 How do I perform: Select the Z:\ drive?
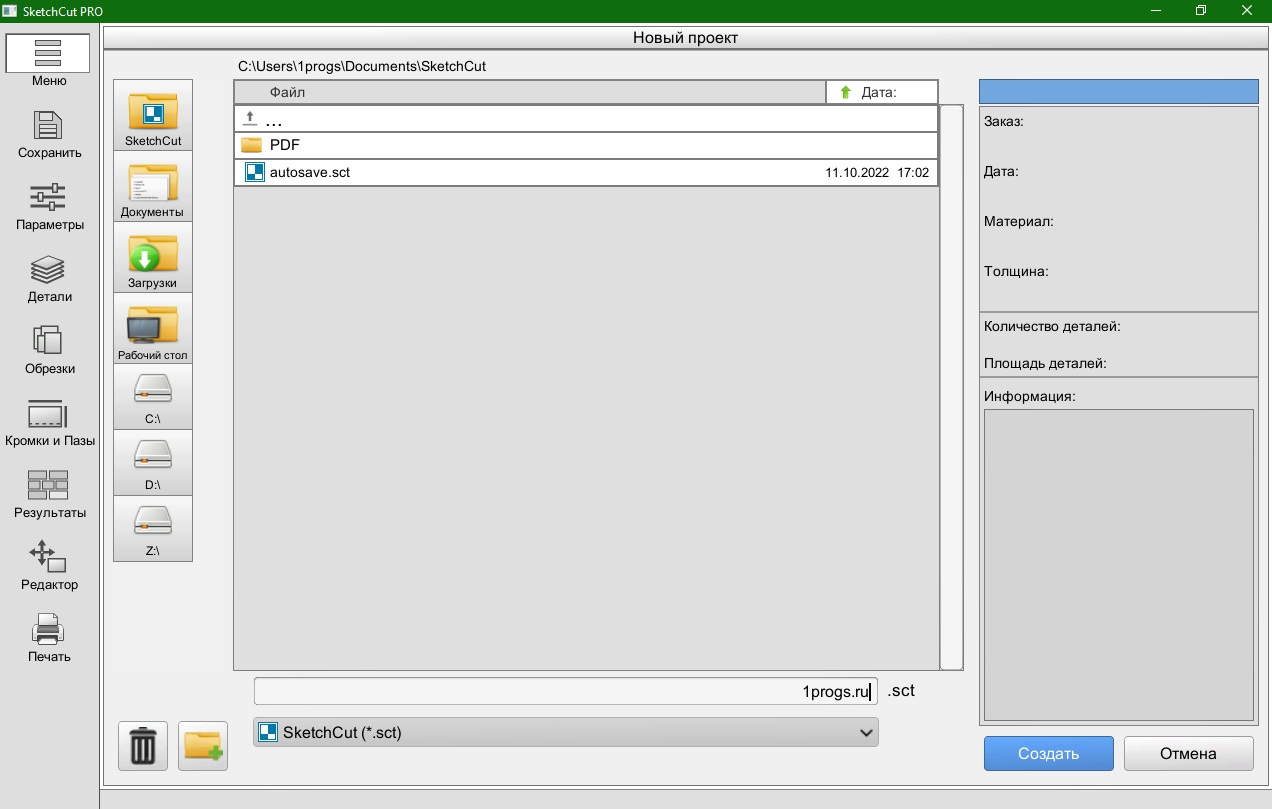pyautogui.click(x=153, y=529)
